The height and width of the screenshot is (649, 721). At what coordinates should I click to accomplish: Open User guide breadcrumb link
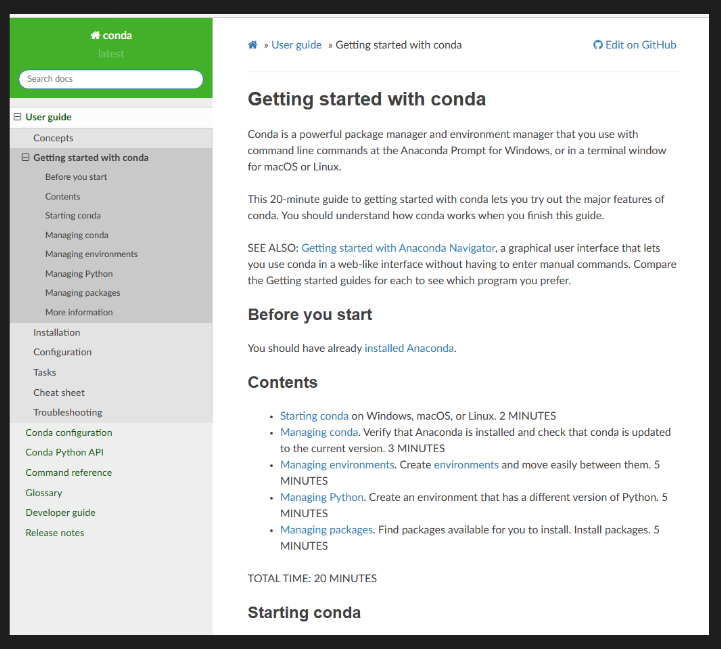(x=296, y=45)
